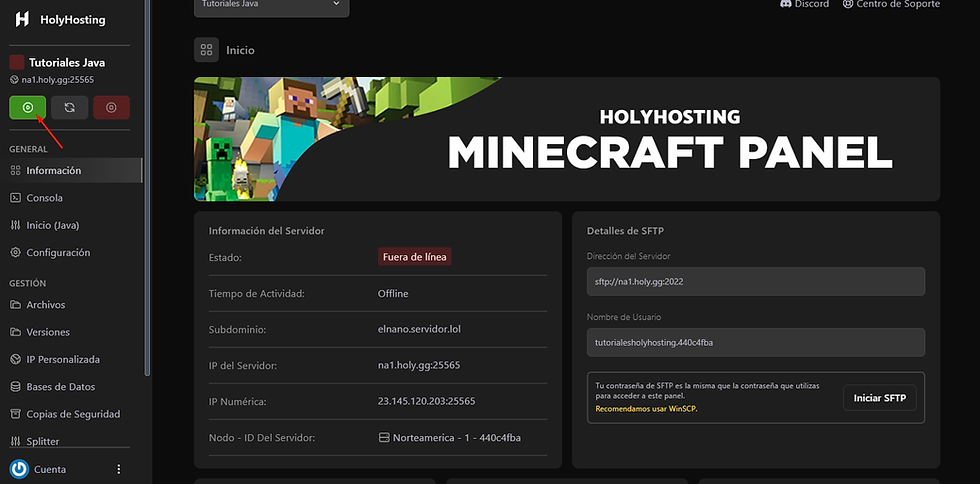Click the Centro de Soporte lifebuoy icon
The width and height of the screenshot is (980, 484).
point(848,4)
